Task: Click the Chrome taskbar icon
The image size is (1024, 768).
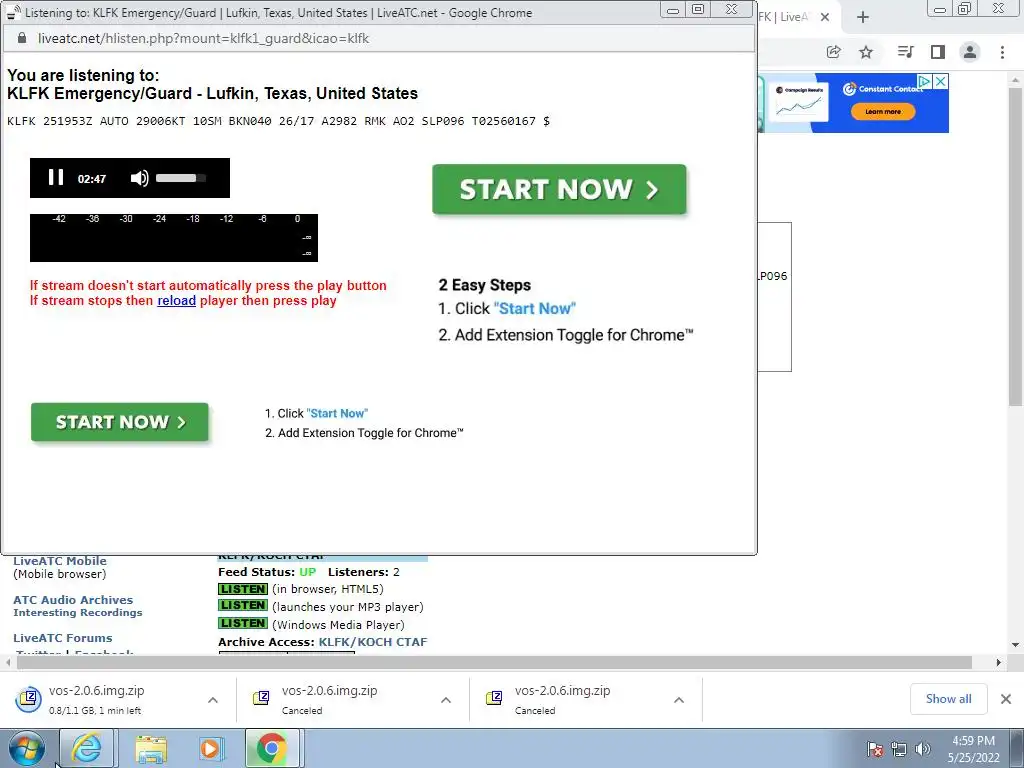Action: (x=272, y=748)
